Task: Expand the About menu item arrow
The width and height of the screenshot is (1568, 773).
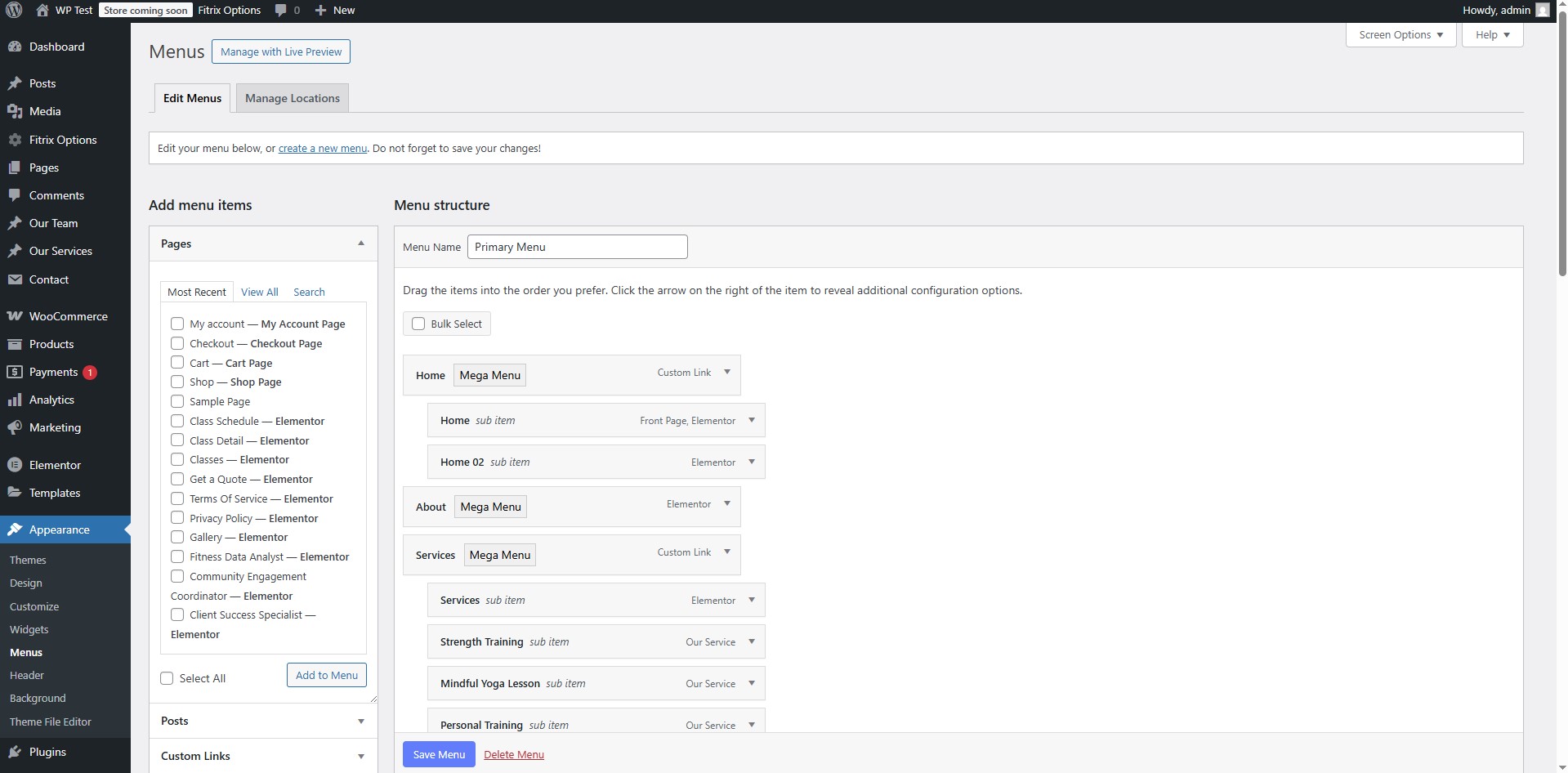Action: coord(727,504)
